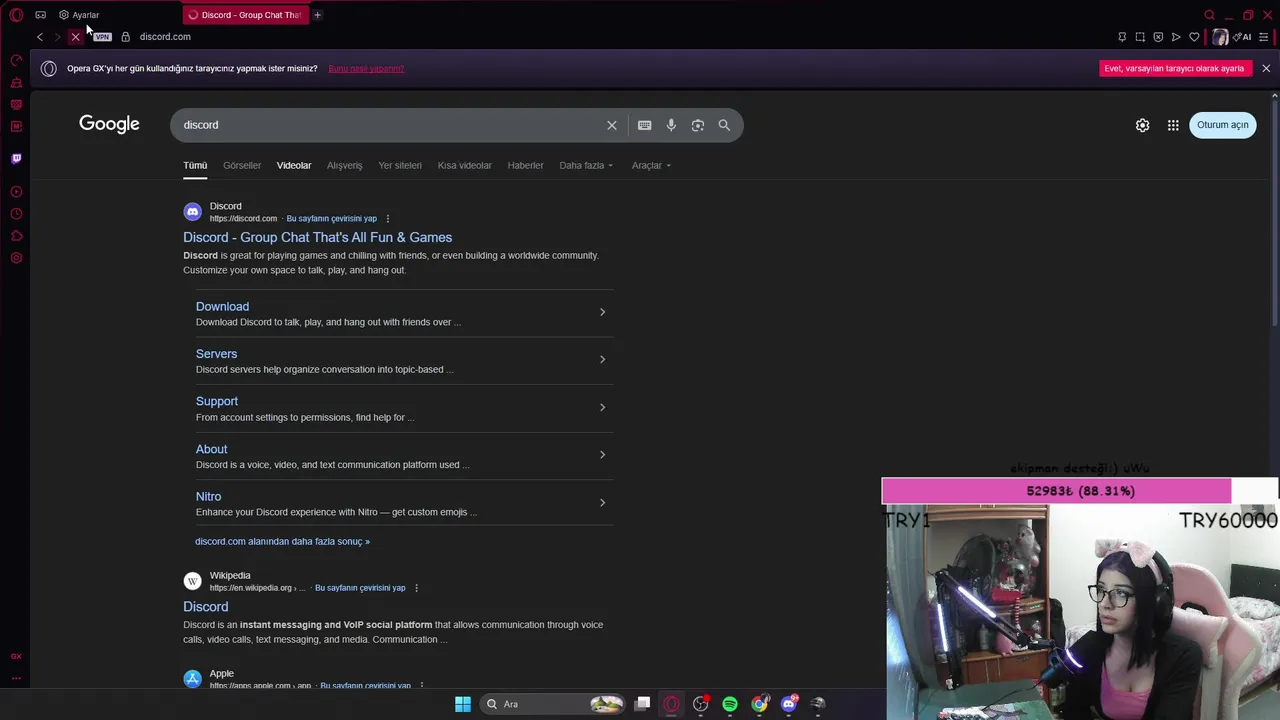Click the 'Oturum açın' sign-in button
Image resolution: width=1280 pixels, height=720 pixels.
[1222, 125]
